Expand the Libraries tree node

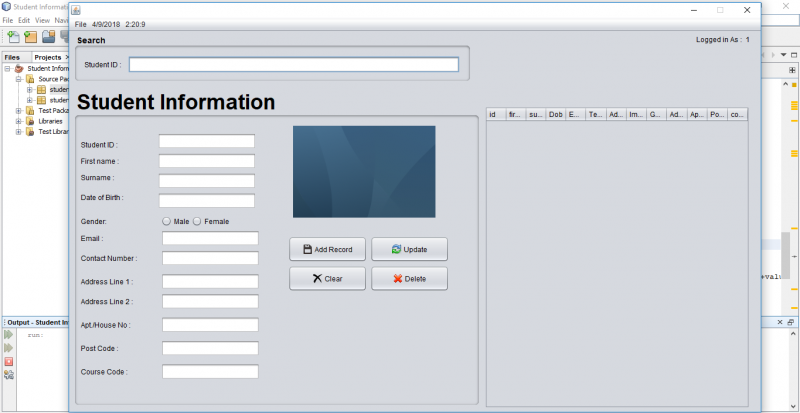click(x=18, y=122)
